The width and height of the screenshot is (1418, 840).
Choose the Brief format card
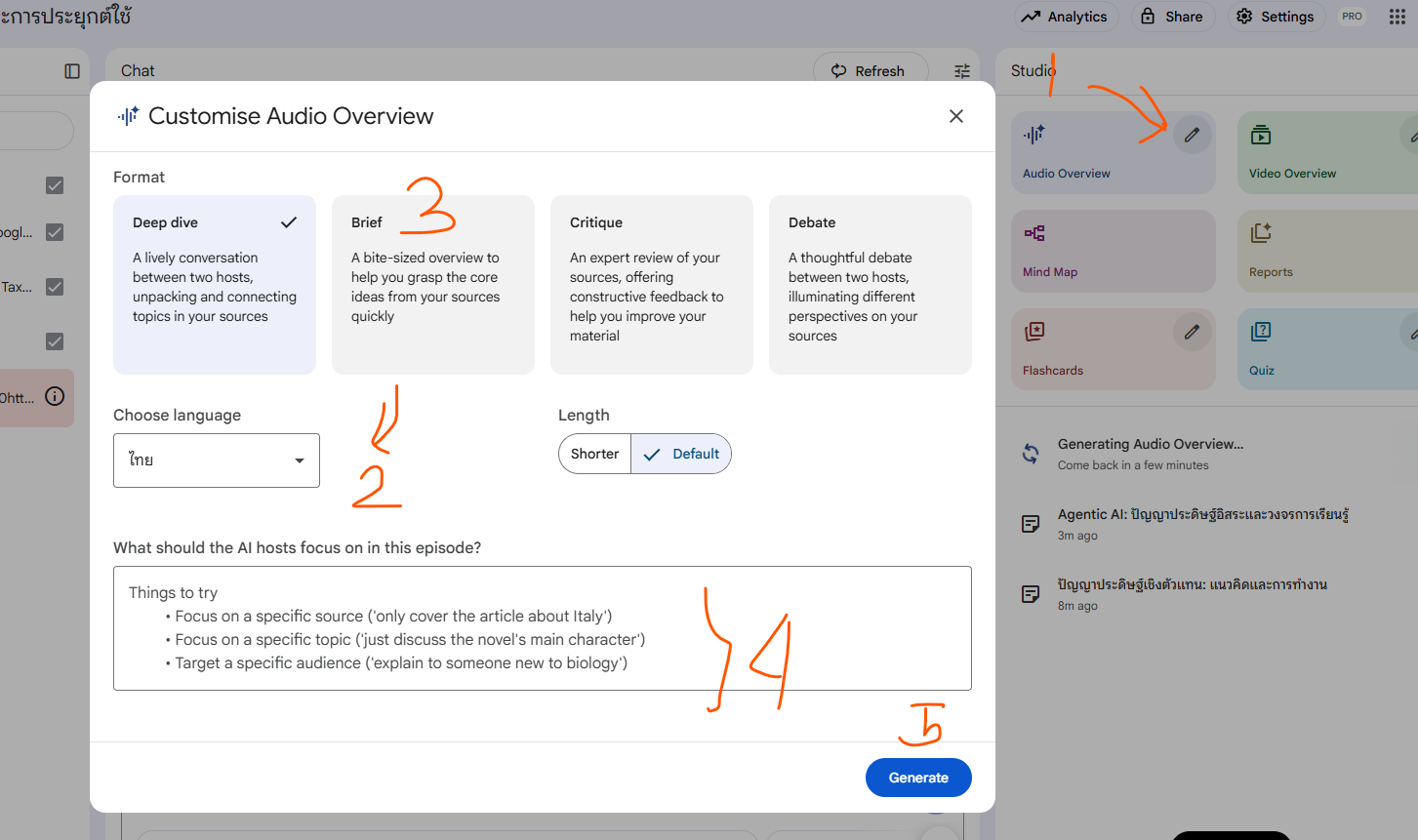click(432, 284)
